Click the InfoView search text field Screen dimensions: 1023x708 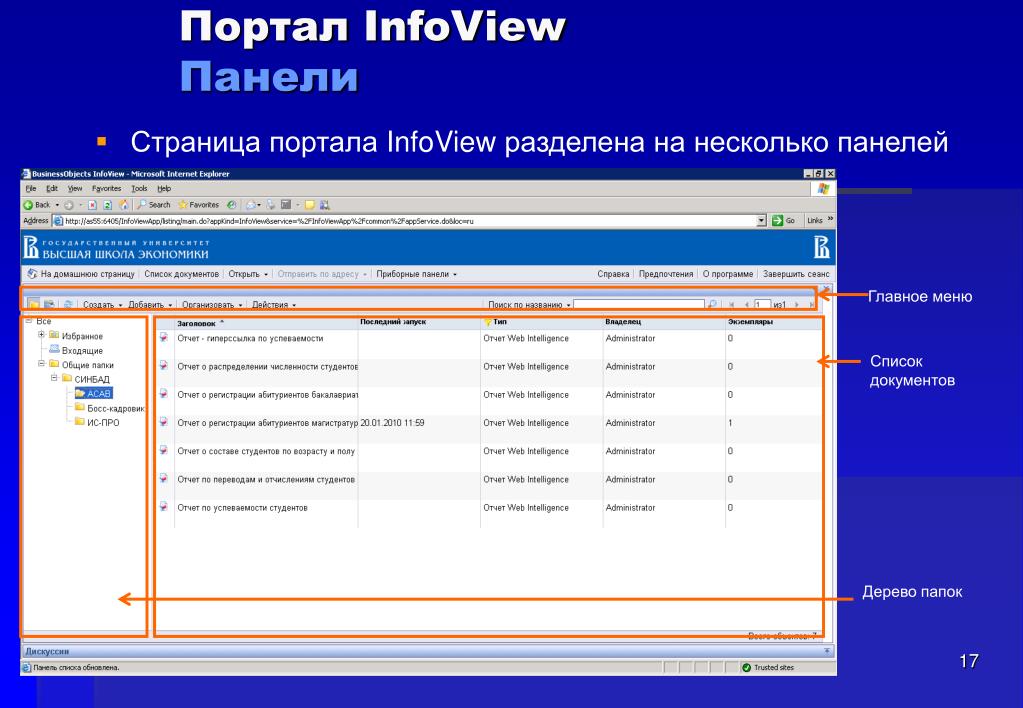(639, 305)
